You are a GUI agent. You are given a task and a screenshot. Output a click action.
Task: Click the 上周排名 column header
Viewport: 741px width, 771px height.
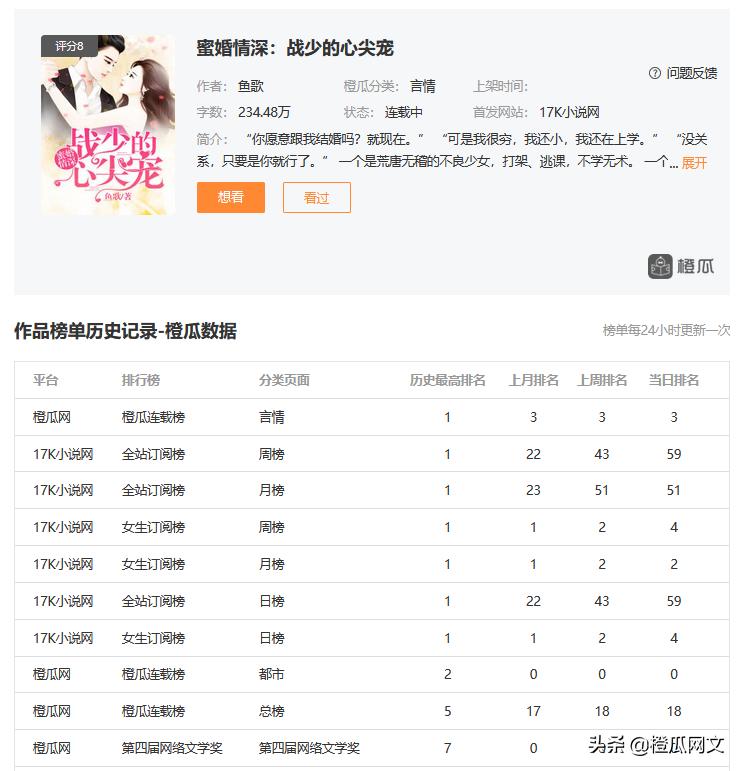(602, 380)
